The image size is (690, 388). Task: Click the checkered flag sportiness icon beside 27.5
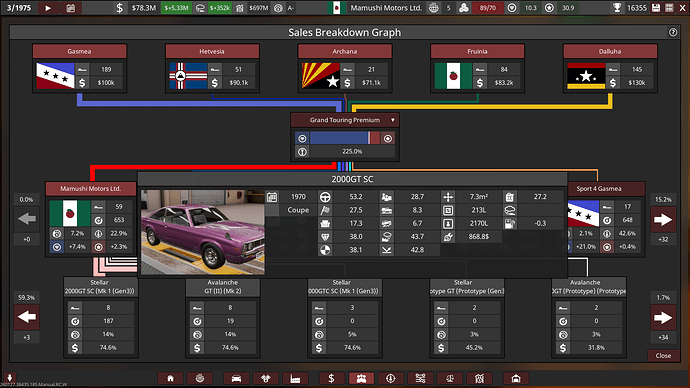click(x=325, y=210)
